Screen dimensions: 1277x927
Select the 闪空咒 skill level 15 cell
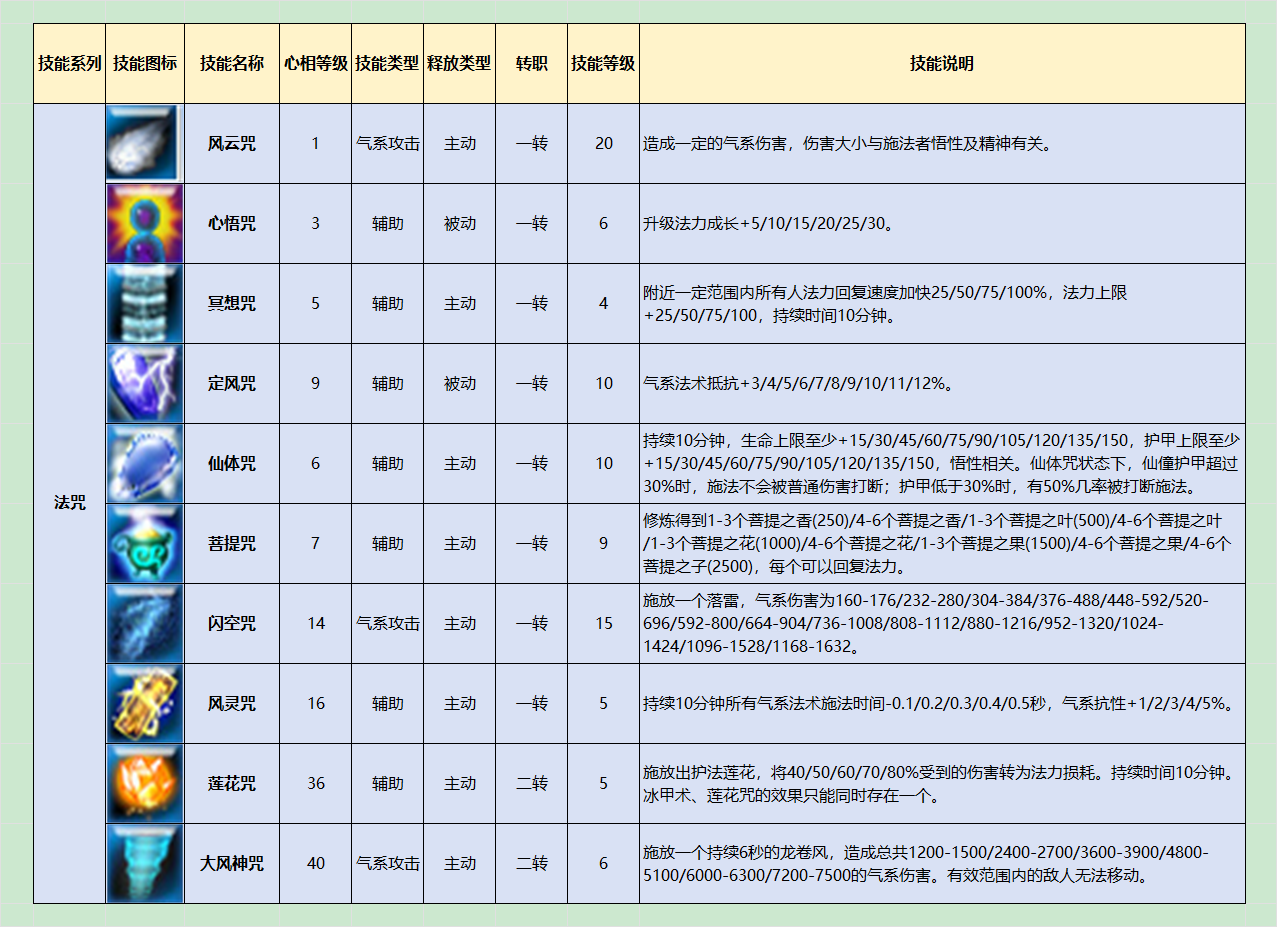click(603, 623)
